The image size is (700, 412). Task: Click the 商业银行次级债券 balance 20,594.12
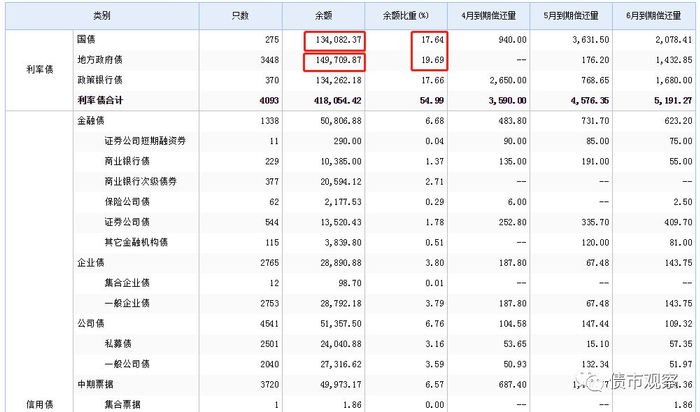click(x=341, y=182)
